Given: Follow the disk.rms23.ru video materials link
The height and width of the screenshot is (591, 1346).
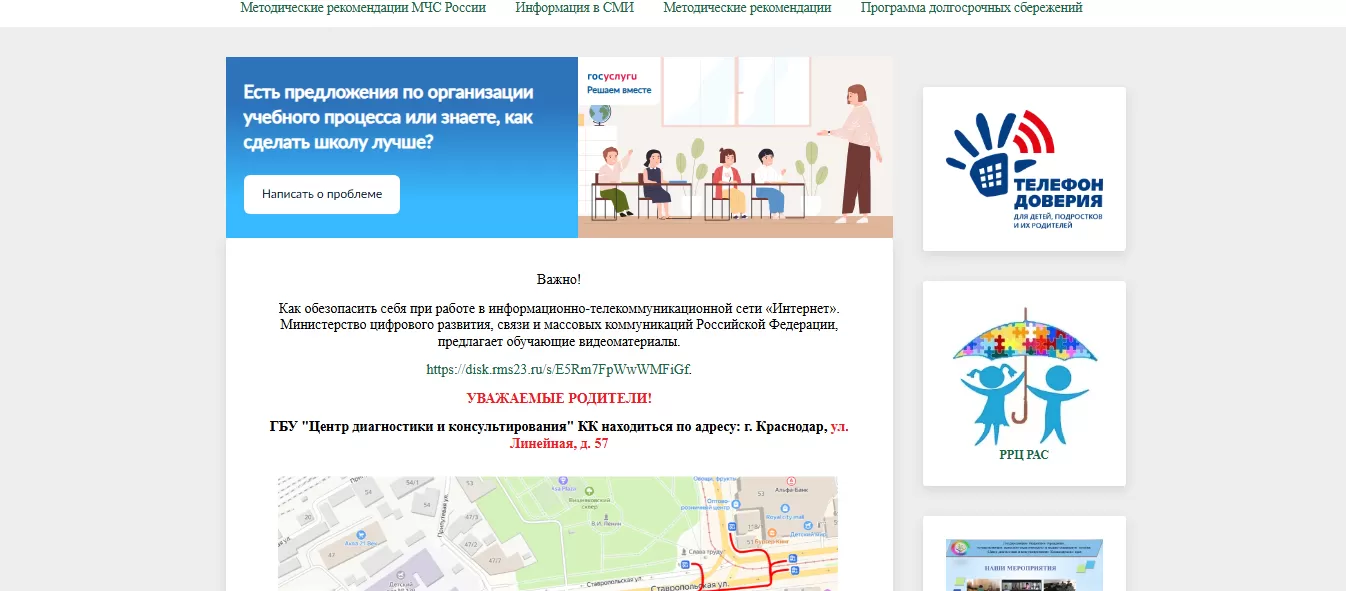Looking at the screenshot, I should click(558, 369).
